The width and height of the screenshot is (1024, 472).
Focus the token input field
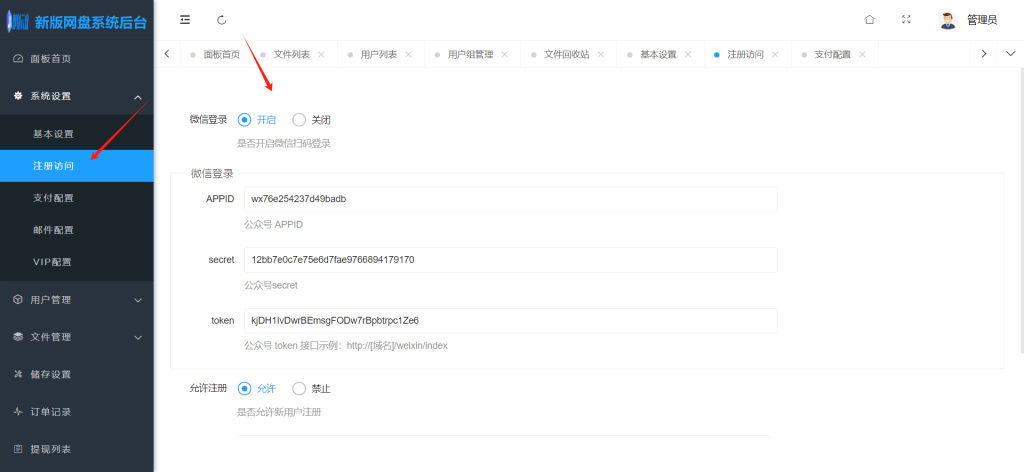point(511,321)
